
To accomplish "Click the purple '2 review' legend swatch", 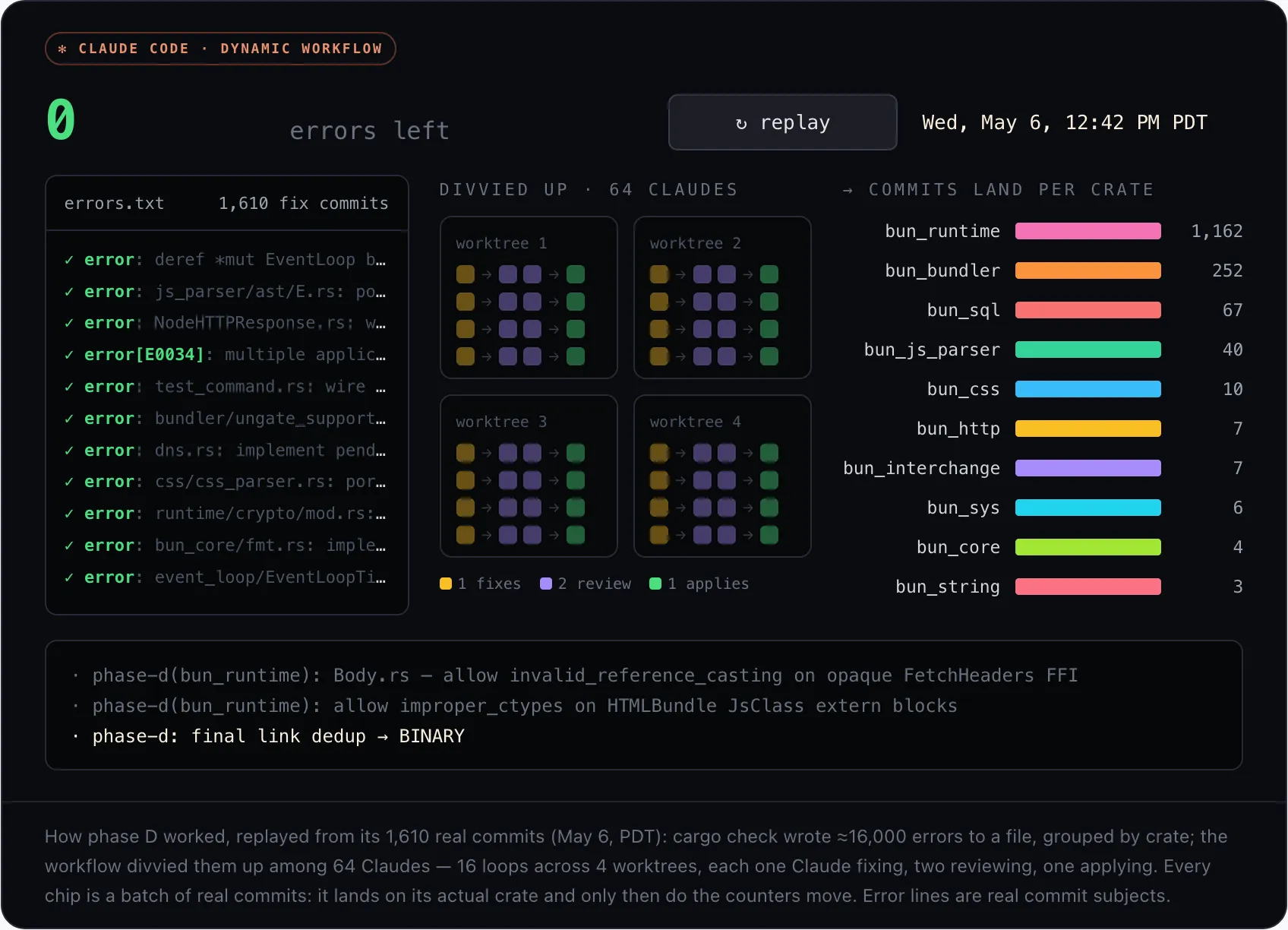I will 546,584.
